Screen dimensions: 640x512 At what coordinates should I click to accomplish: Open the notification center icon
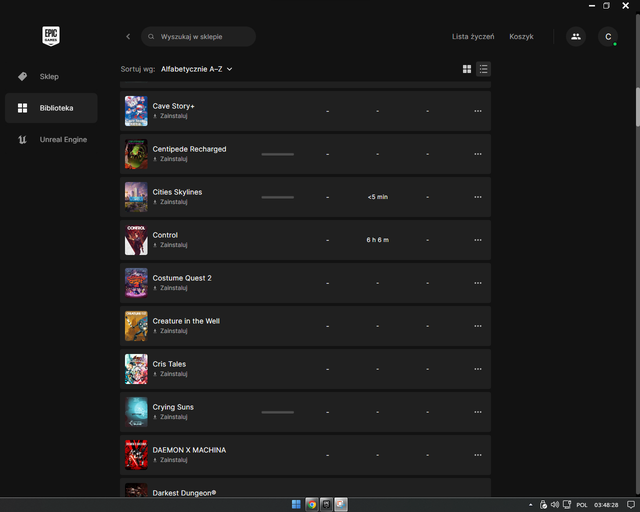pyautogui.click(x=631, y=505)
